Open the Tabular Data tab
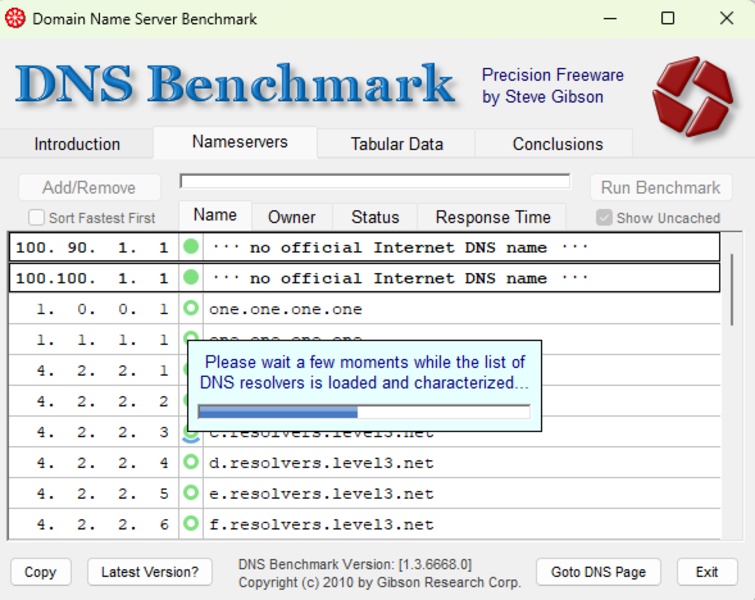The image size is (755, 600). (x=396, y=144)
